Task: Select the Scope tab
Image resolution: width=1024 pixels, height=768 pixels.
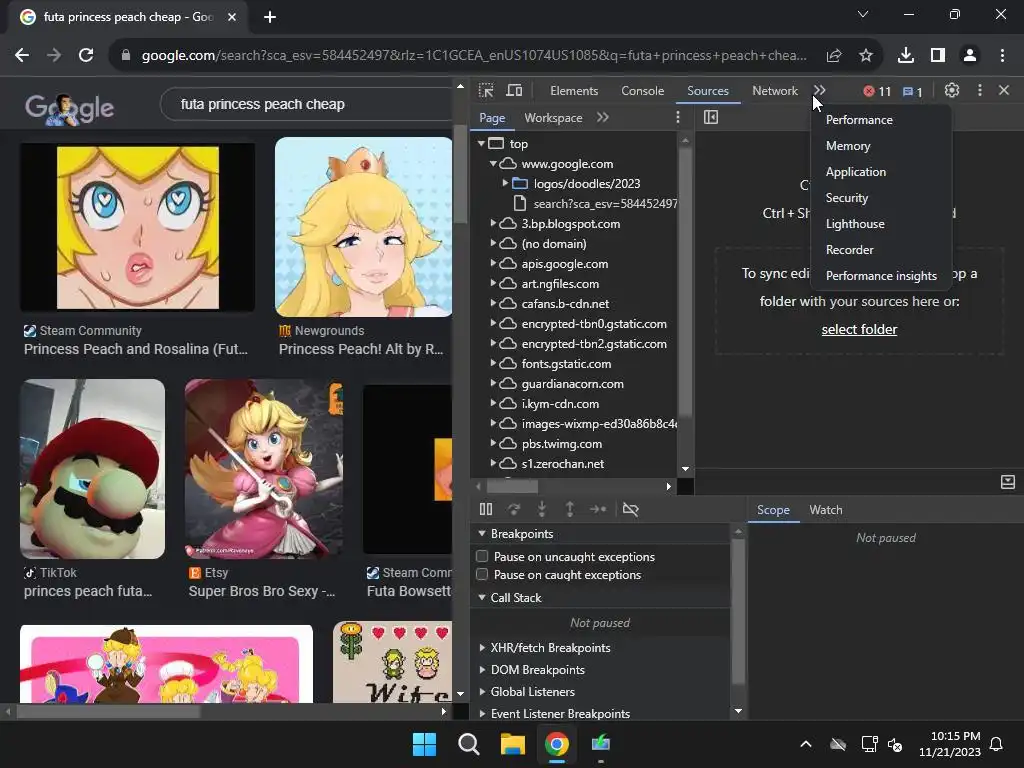Action: 773,510
